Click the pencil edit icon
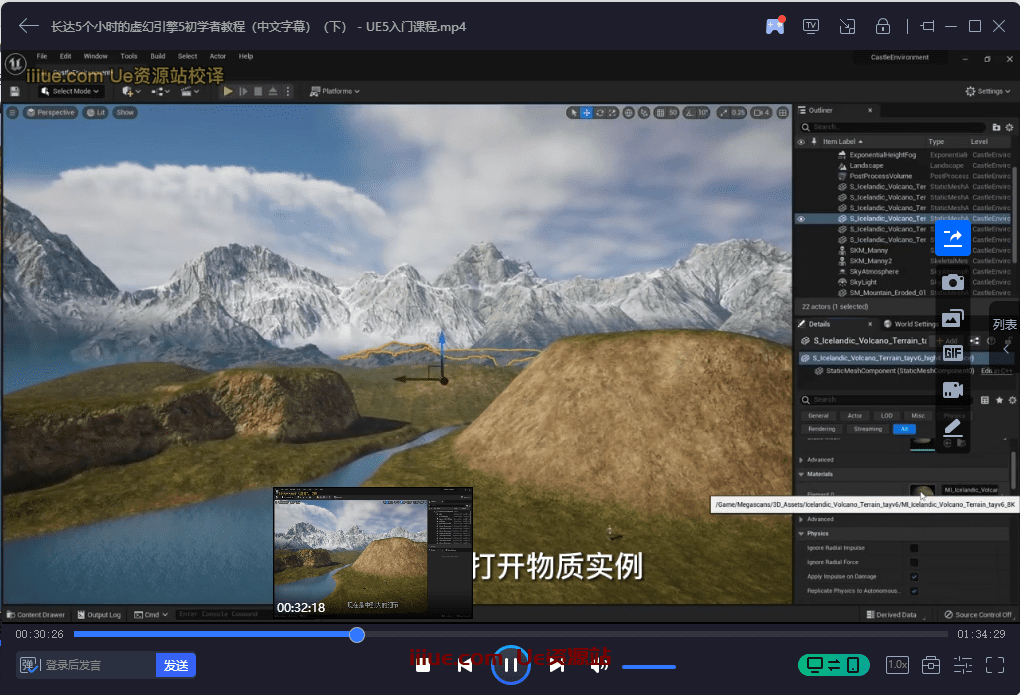 pyautogui.click(x=952, y=428)
